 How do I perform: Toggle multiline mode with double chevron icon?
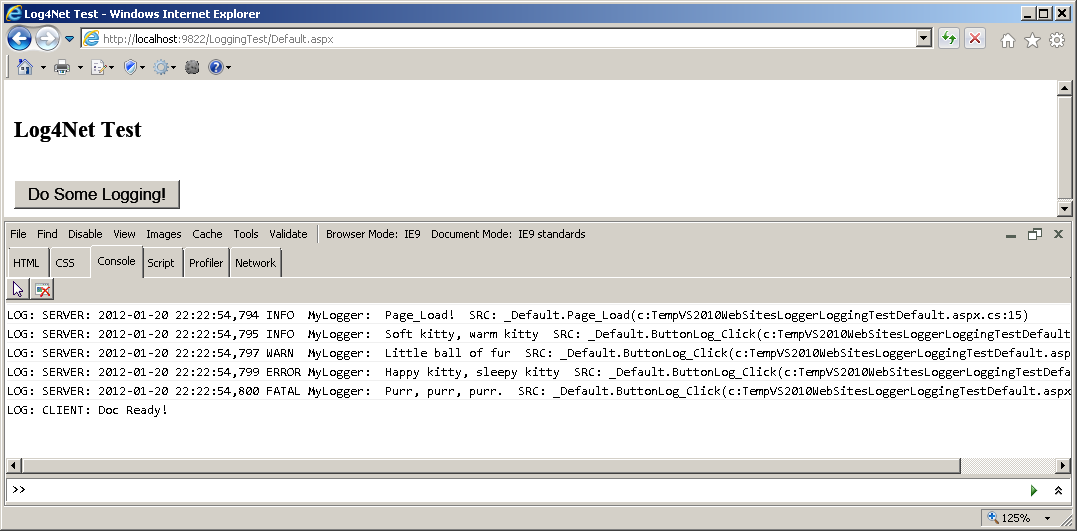tap(1058, 490)
